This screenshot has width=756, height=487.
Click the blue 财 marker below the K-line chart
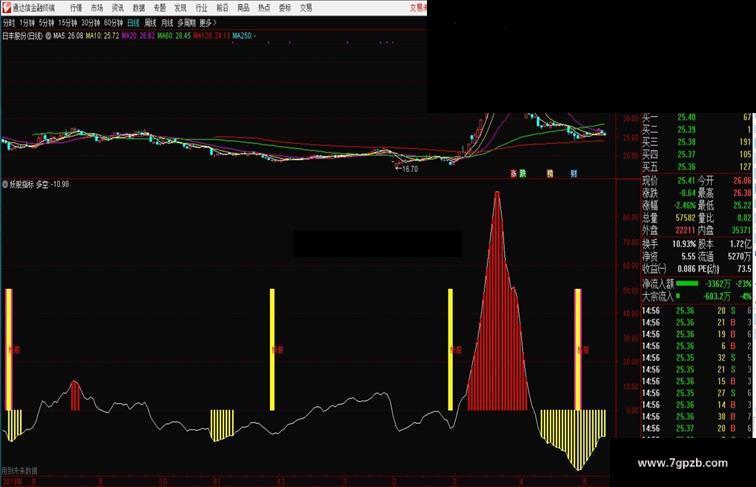coord(574,174)
